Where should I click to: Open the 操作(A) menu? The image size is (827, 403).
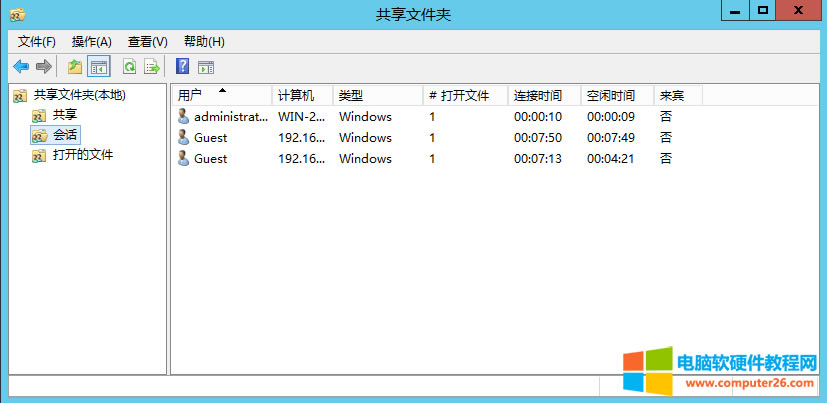click(x=92, y=42)
